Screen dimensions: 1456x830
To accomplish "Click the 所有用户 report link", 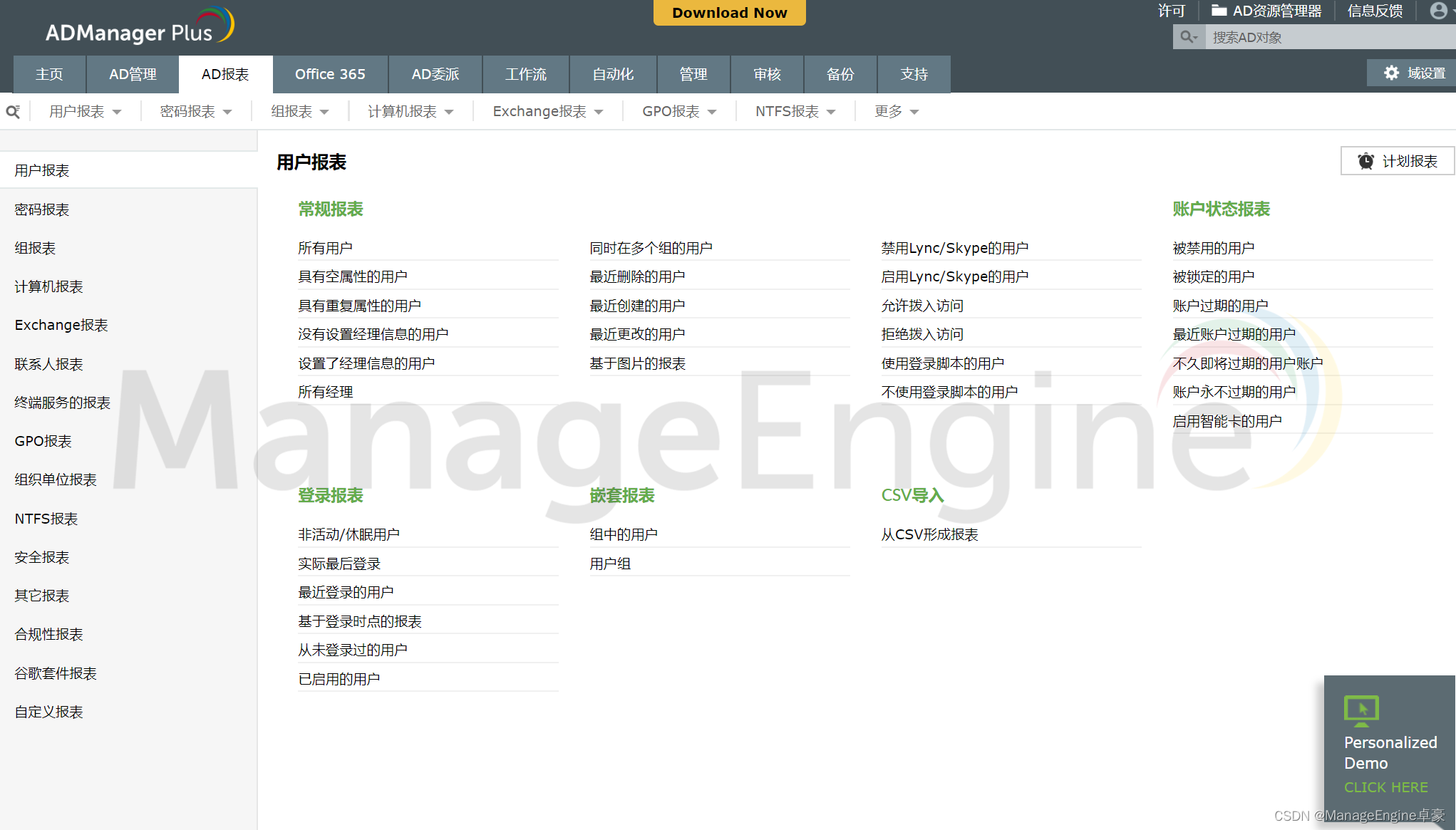I will click(x=324, y=247).
